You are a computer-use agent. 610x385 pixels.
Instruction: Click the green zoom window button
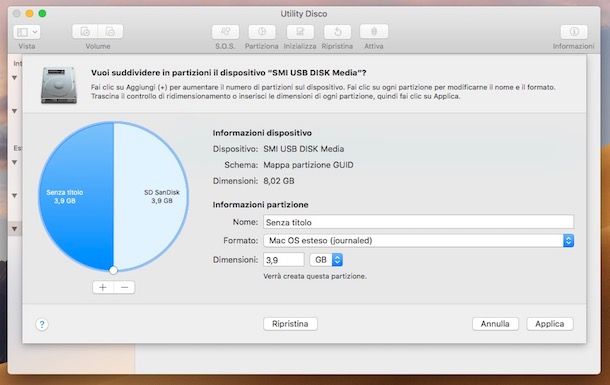pyautogui.click(x=42, y=14)
